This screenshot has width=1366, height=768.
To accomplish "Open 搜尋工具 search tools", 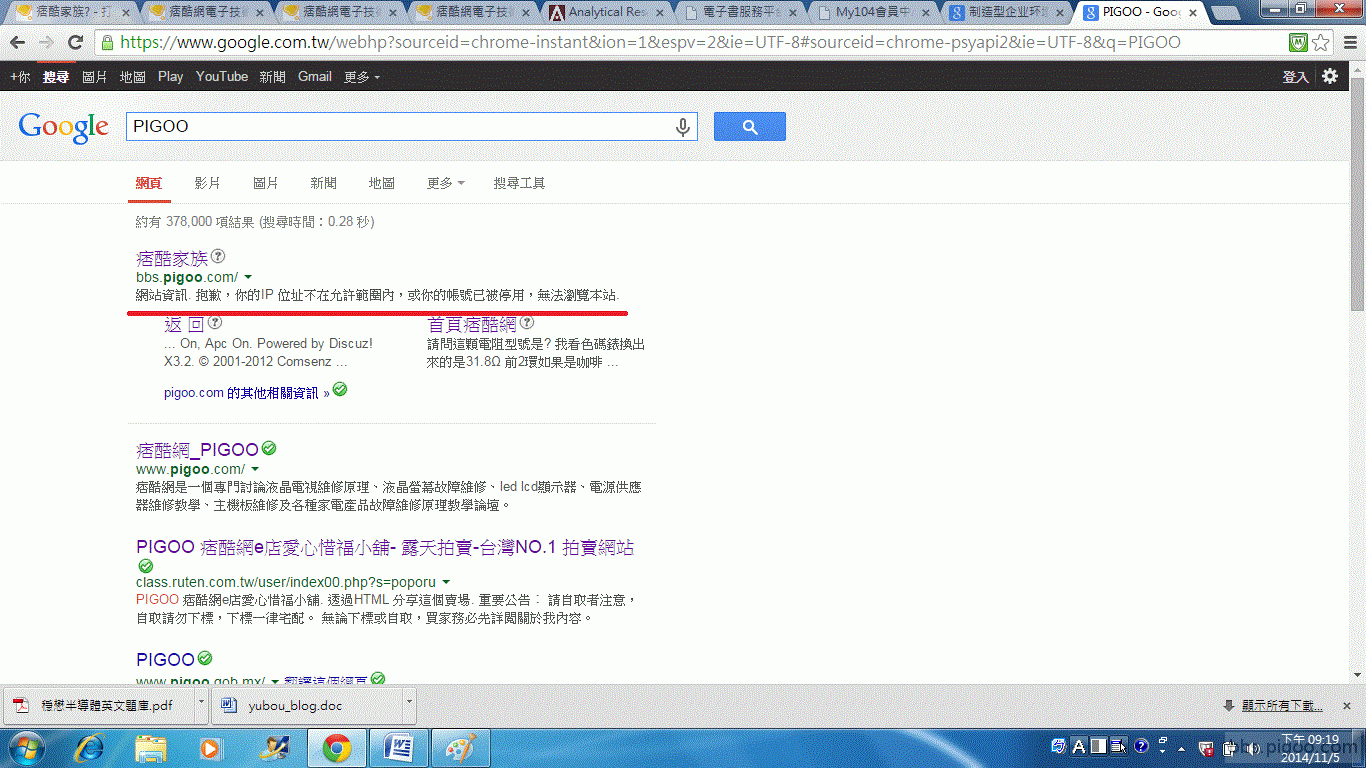I will [519, 183].
